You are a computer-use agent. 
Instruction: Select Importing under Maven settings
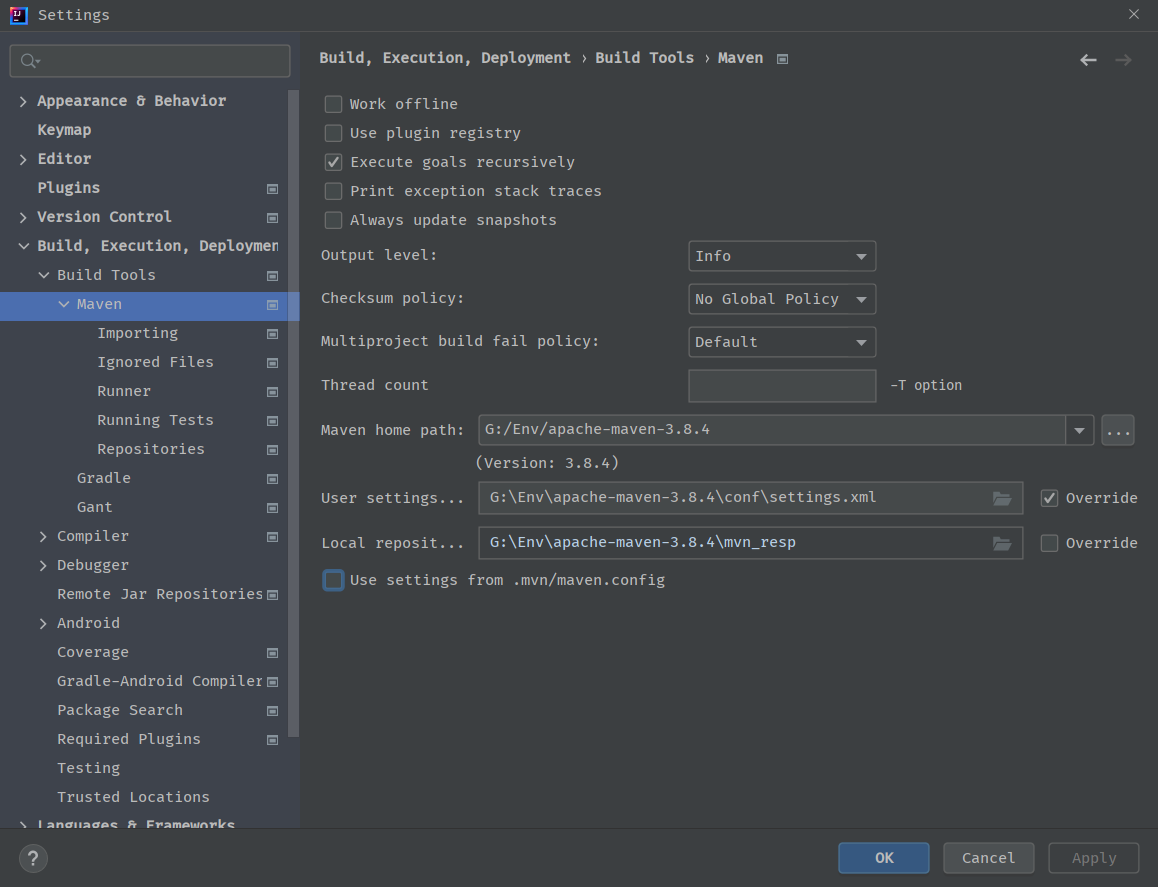click(137, 333)
